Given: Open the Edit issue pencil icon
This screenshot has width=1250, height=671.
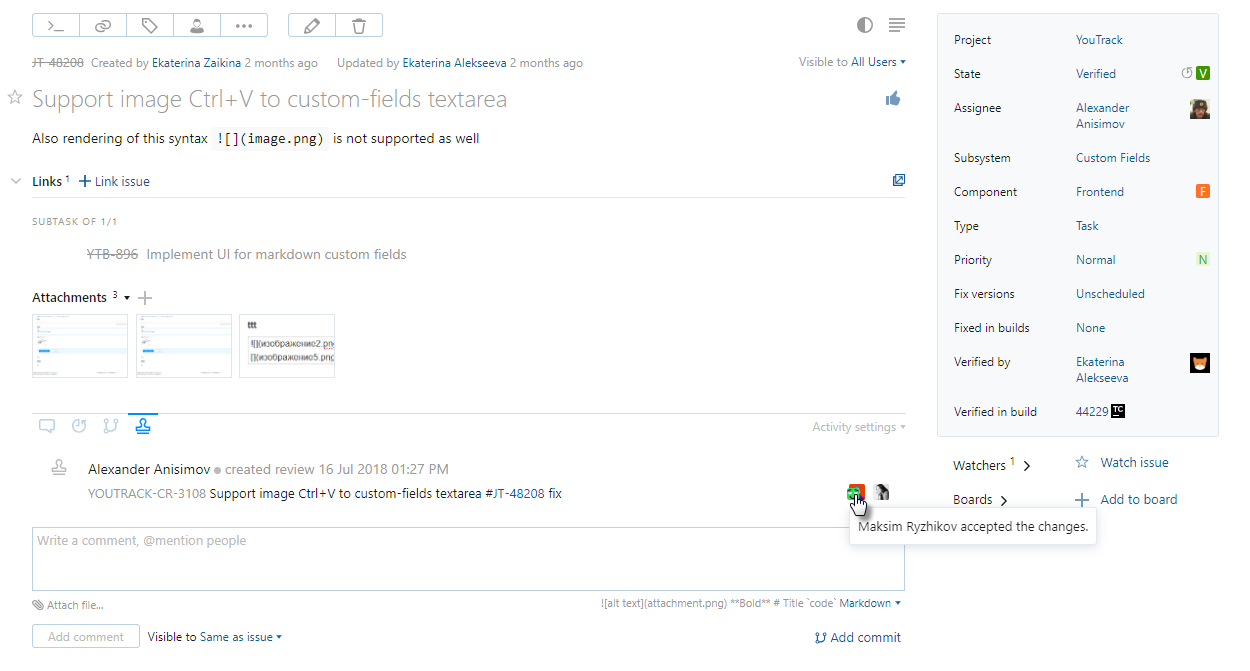Looking at the screenshot, I should pos(311,26).
